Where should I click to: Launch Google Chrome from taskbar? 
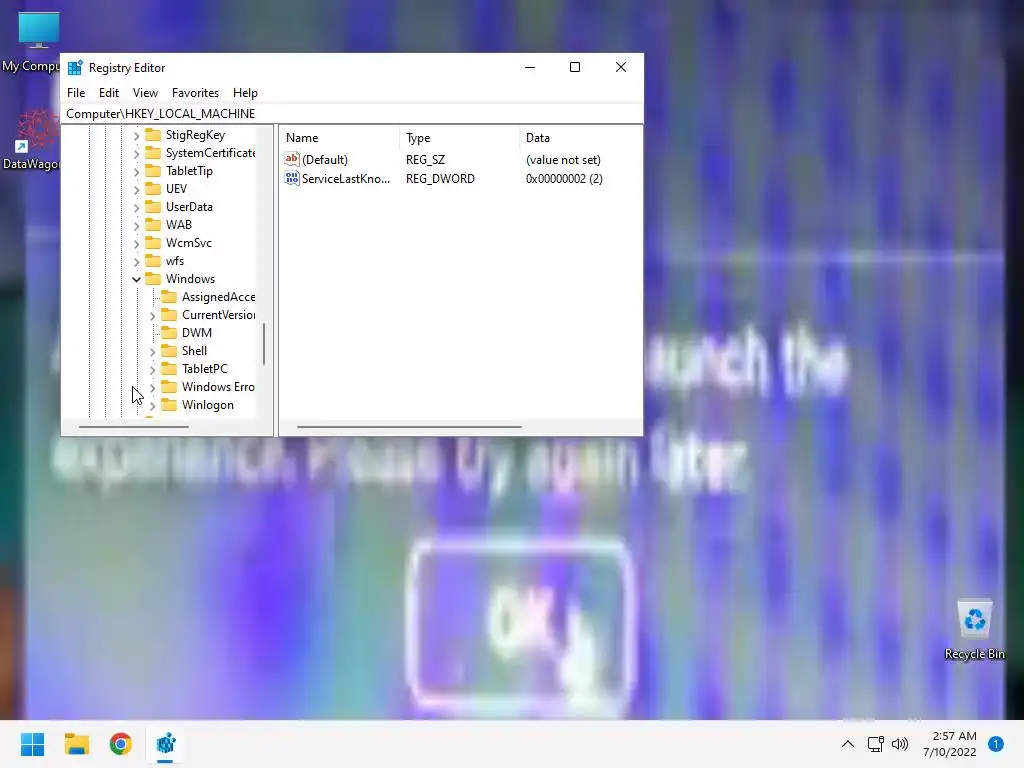(121, 744)
